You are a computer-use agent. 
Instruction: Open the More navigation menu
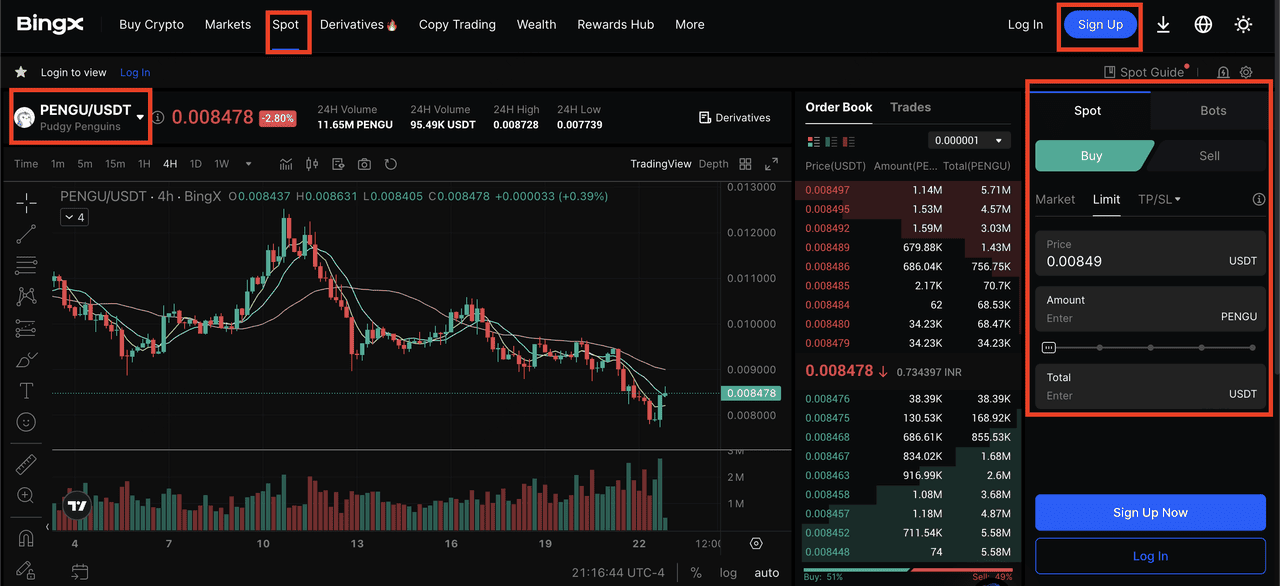pos(689,25)
